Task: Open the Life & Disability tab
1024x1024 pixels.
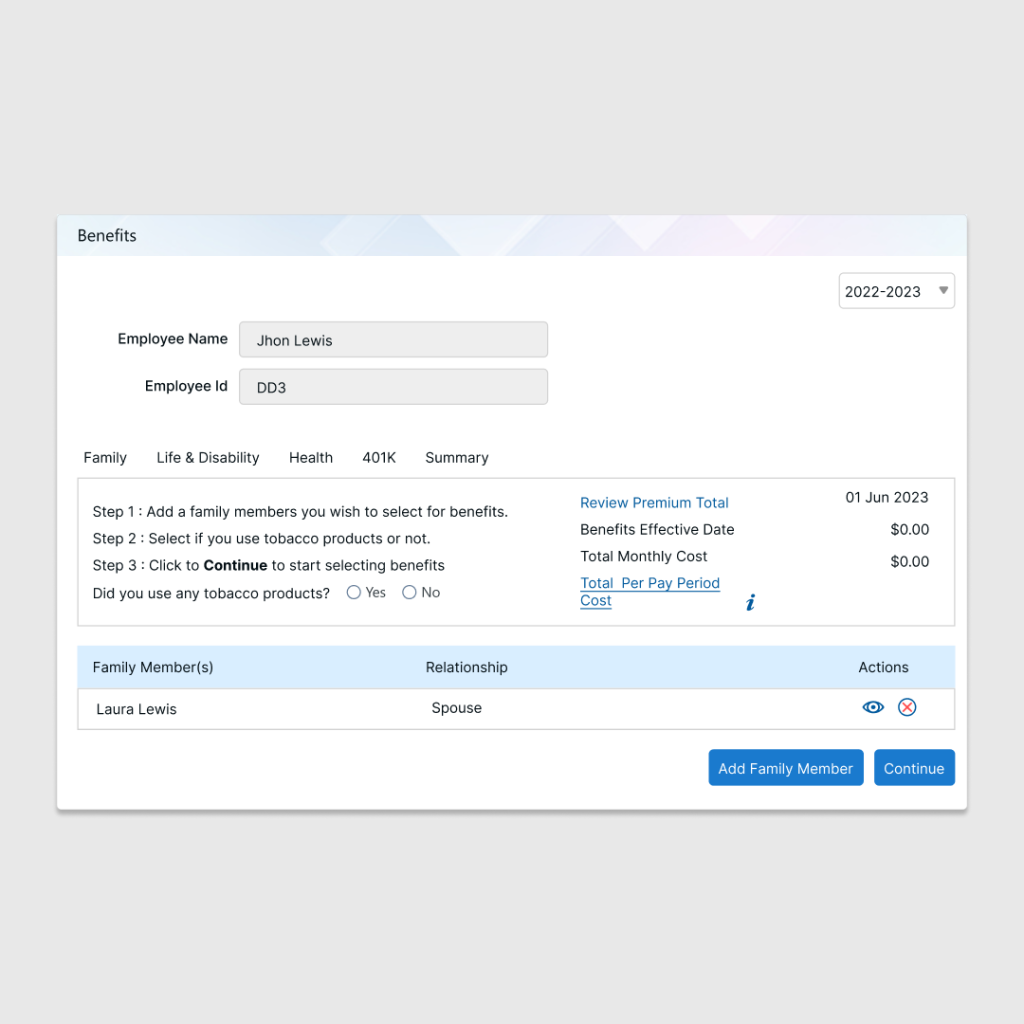Action: 208,458
